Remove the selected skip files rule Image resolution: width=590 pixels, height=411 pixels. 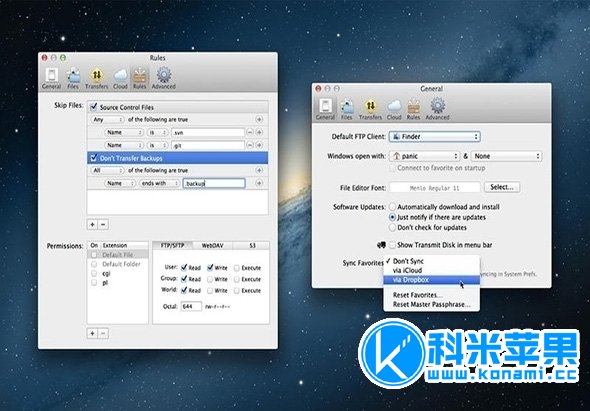(103, 224)
